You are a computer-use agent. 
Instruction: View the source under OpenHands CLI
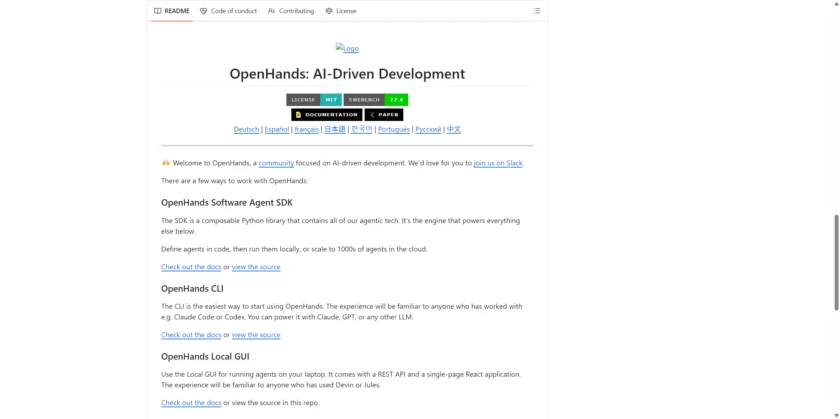pos(256,335)
